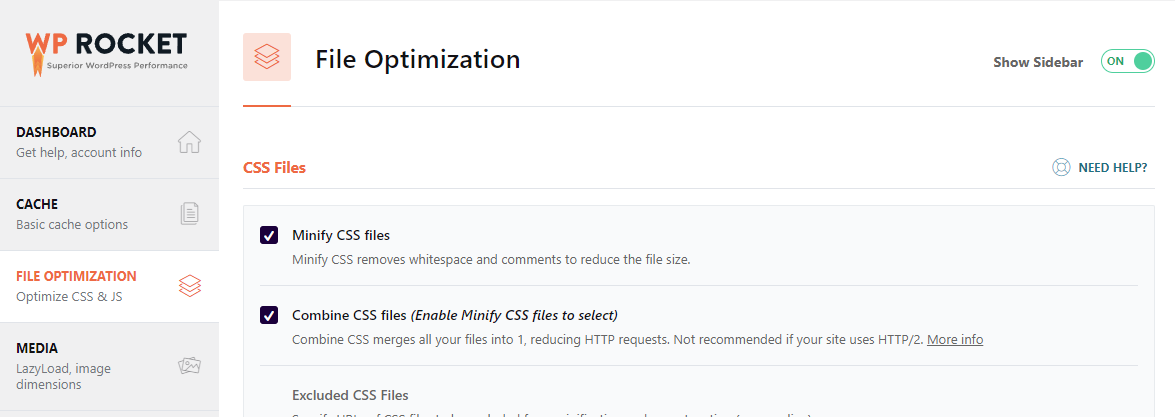Click the Media images icon
Screen dimensions: 1175x417
coord(189,366)
